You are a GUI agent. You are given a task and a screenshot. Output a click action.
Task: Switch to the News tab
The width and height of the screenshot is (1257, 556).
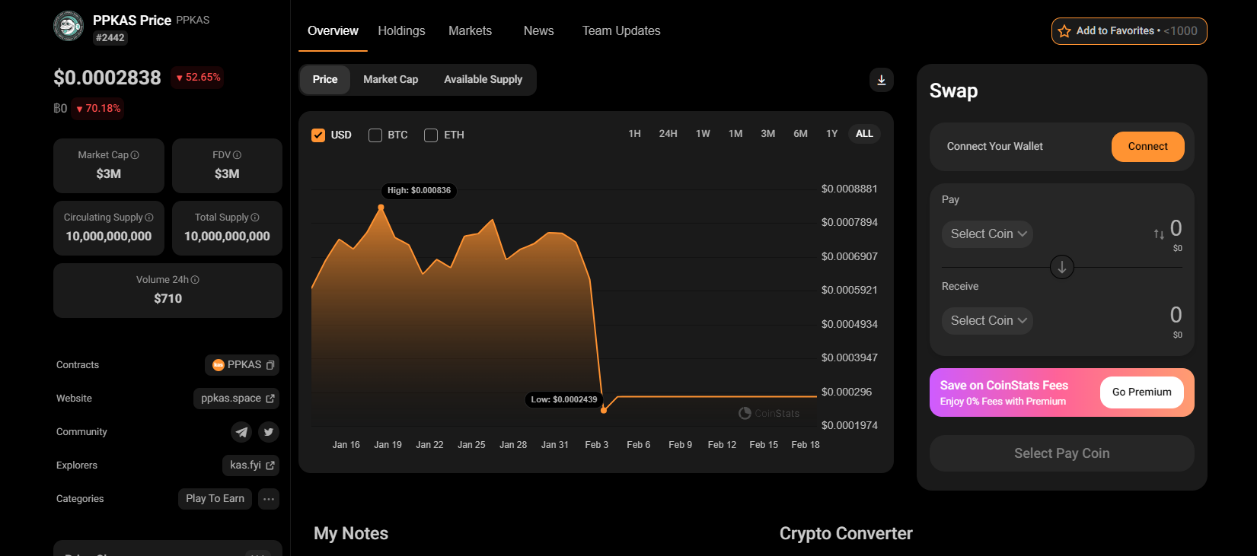pyautogui.click(x=538, y=31)
